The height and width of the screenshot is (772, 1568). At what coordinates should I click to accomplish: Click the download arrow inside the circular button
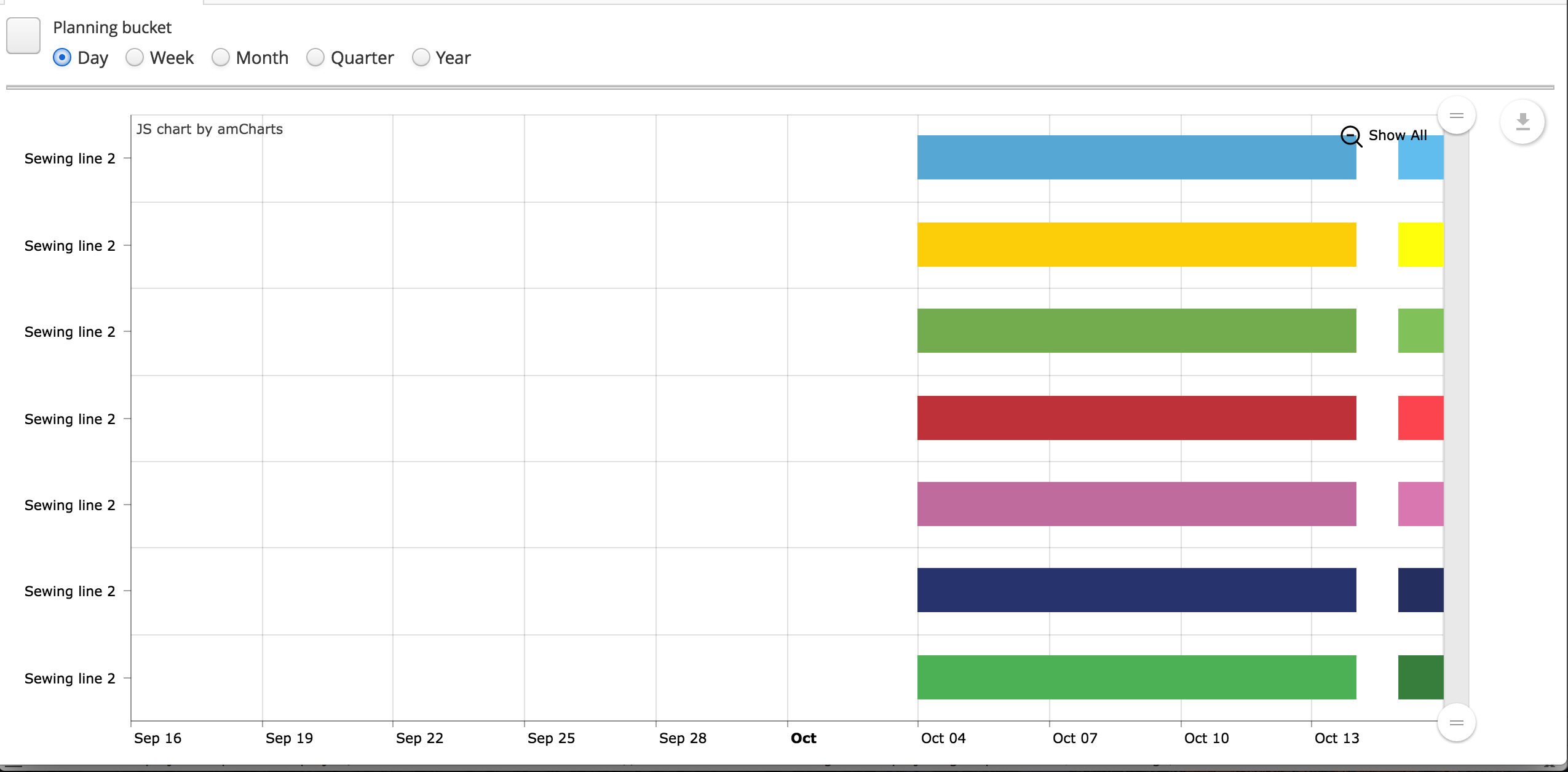click(1523, 122)
